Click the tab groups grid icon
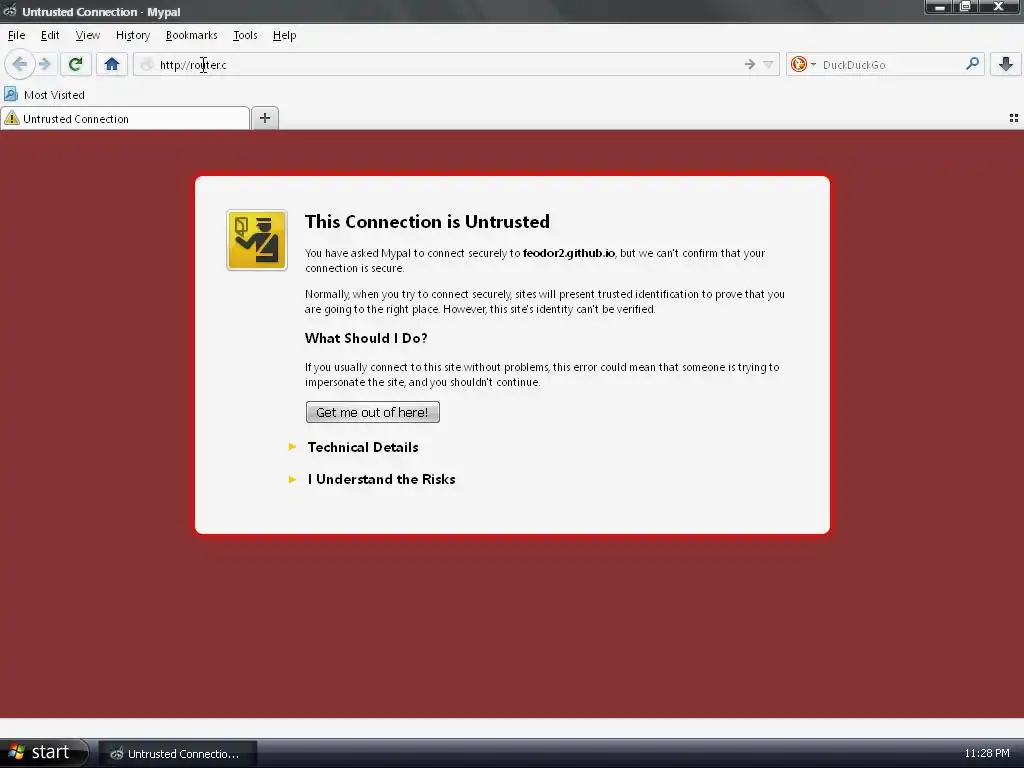This screenshot has width=1024, height=768. (x=1014, y=118)
